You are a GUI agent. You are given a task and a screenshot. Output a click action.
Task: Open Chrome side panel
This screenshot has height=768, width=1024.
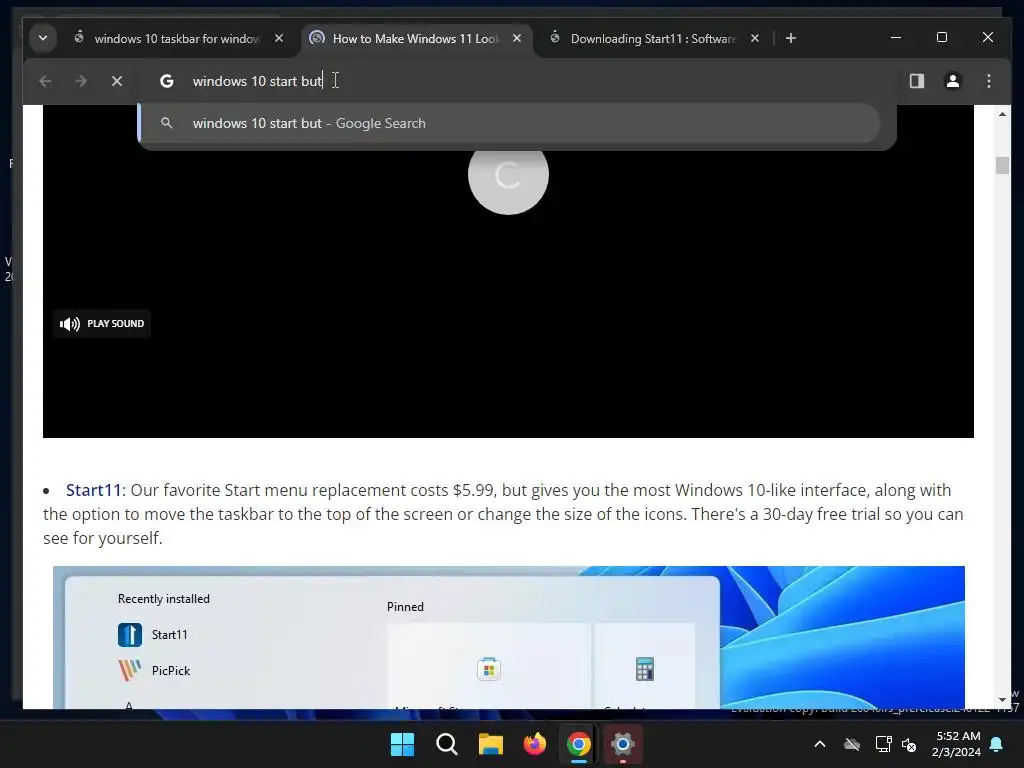[x=917, y=81]
